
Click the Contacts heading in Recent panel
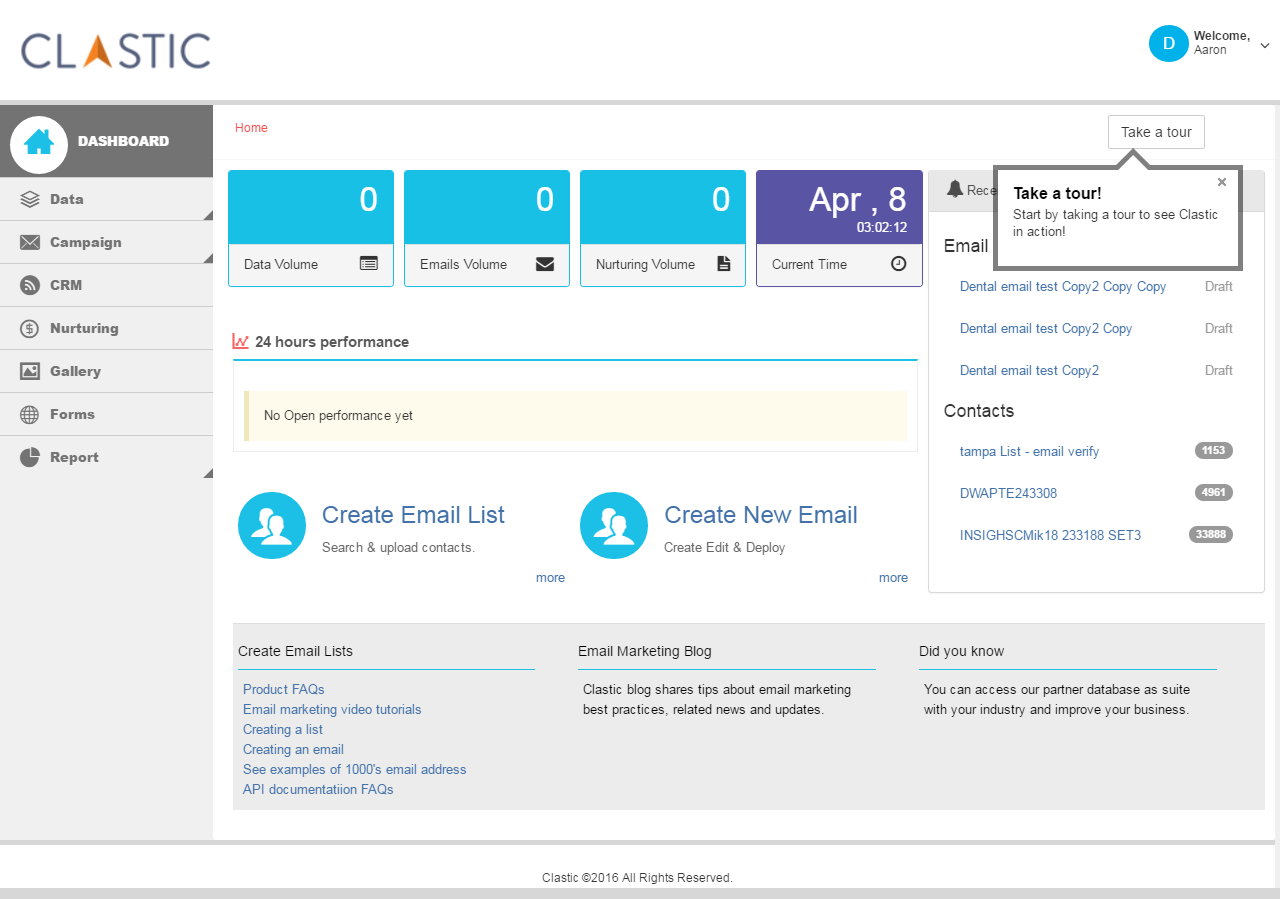click(x=979, y=411)
